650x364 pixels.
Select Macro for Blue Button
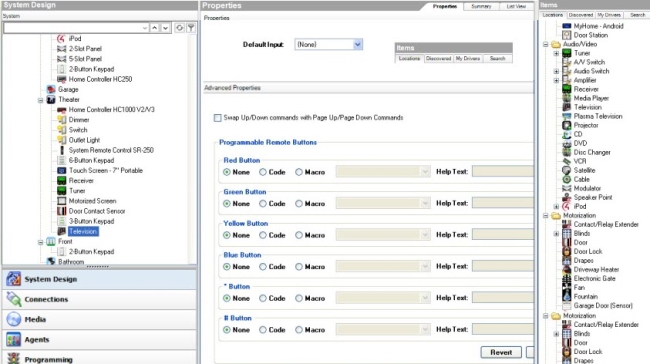(x=299, y=267)
